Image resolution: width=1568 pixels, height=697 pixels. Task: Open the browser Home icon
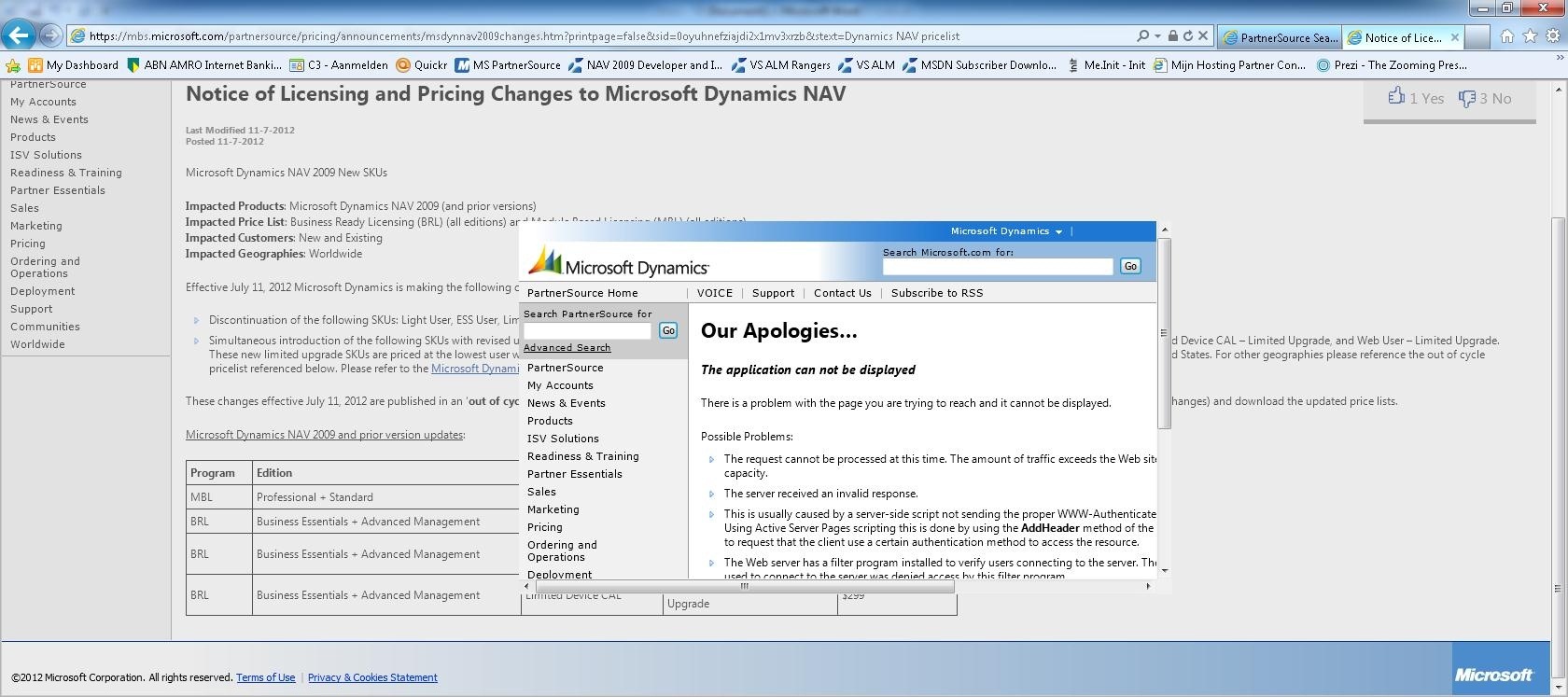coord(1506,36)
